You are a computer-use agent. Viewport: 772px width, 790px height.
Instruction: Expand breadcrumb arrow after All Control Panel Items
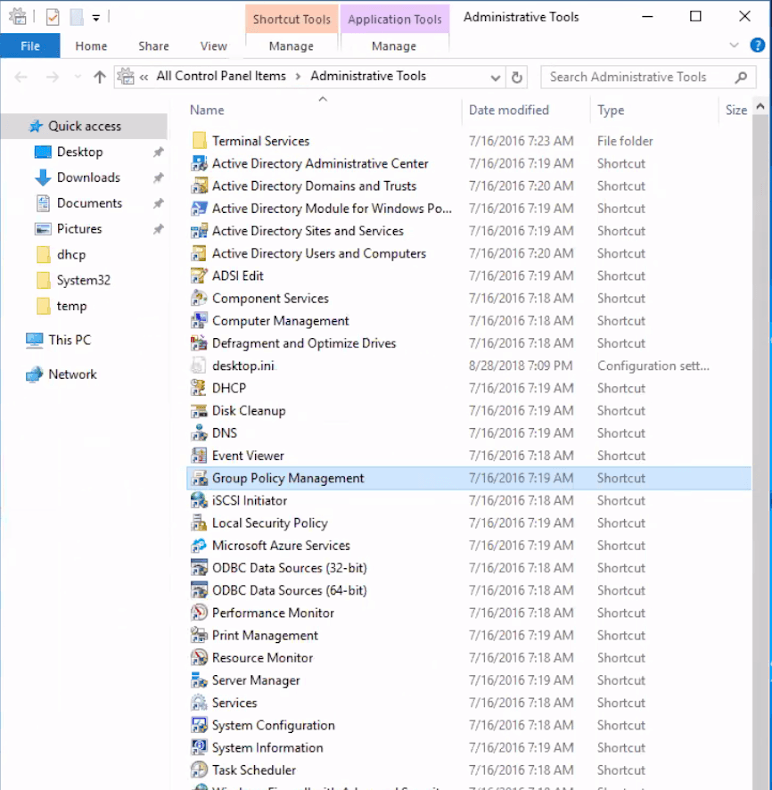coord(298,77)
